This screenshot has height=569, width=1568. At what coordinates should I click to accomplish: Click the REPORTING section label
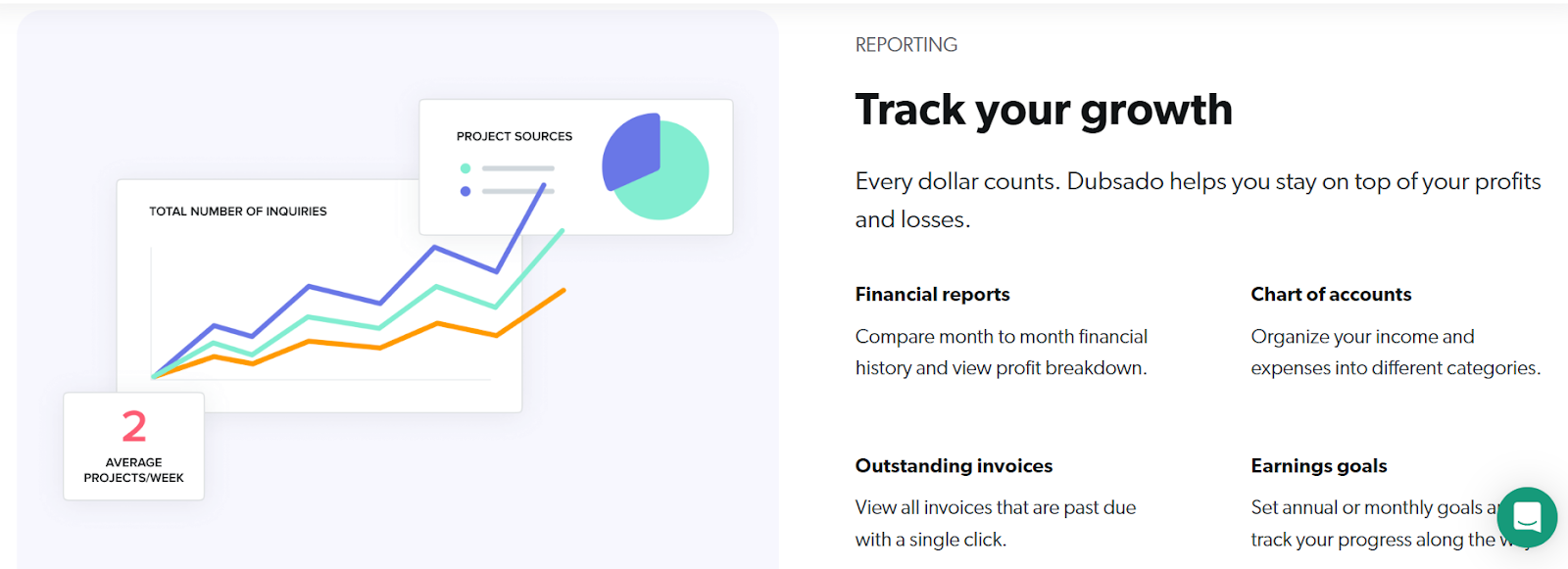[906, 45]
